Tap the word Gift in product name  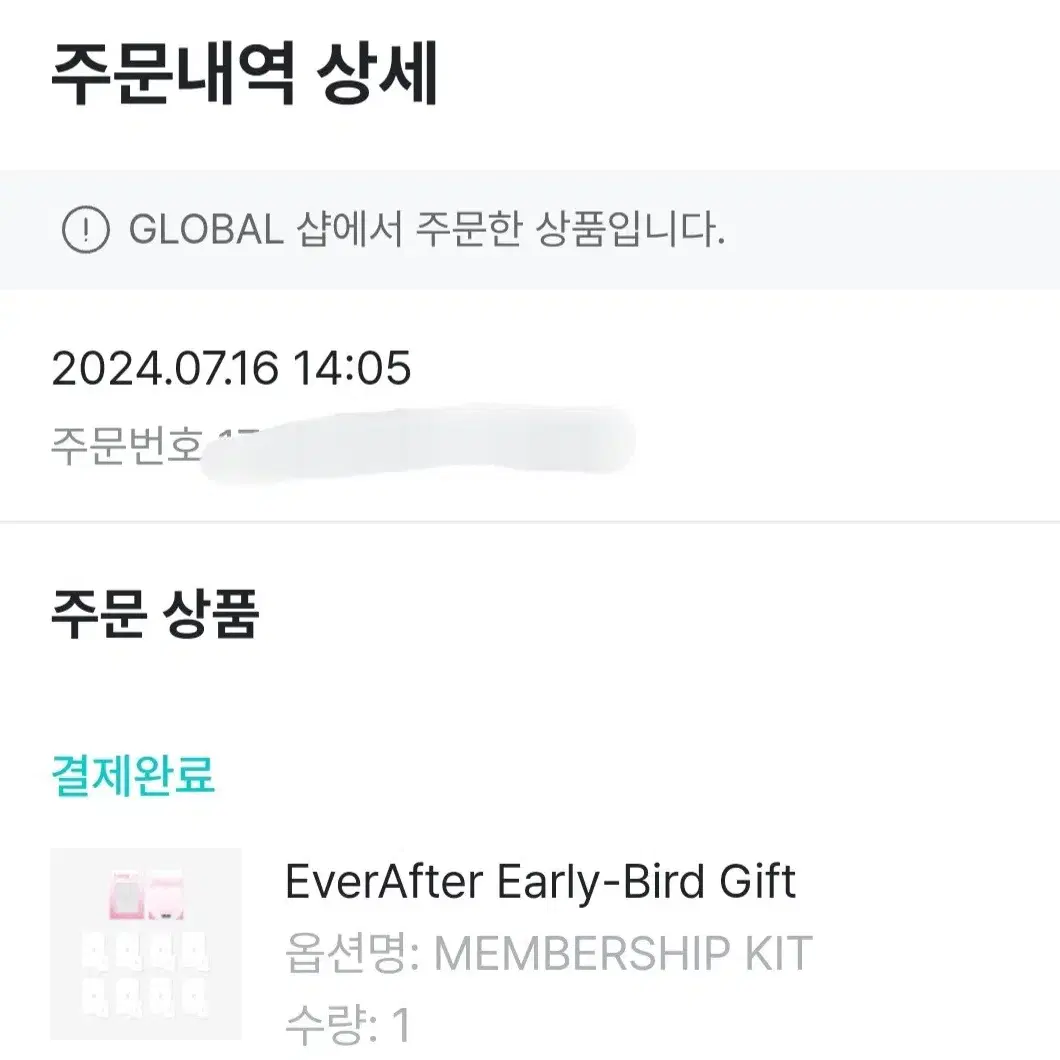point(757,882)
